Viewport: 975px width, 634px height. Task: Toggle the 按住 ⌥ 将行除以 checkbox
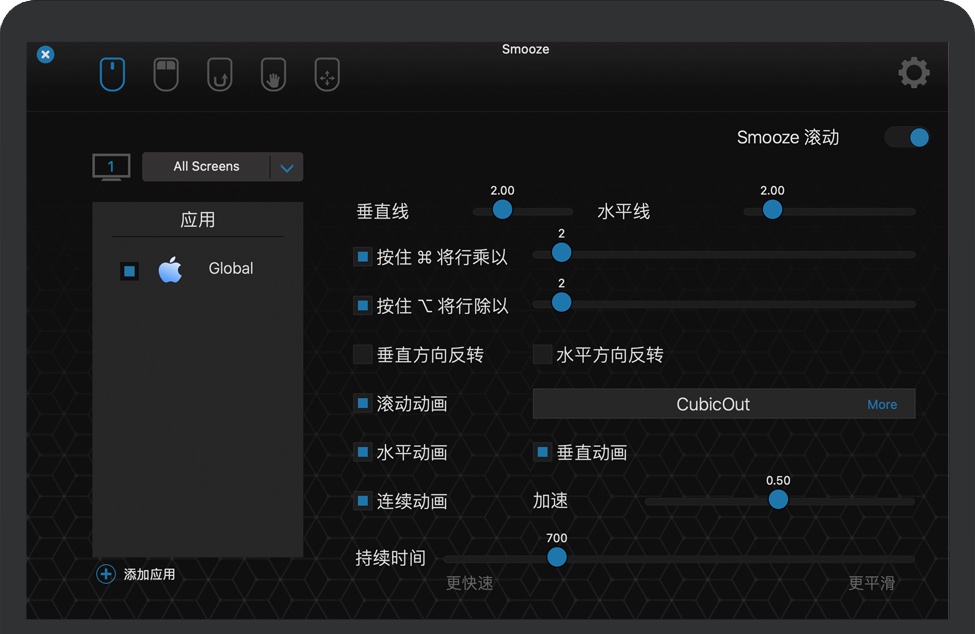363,305
